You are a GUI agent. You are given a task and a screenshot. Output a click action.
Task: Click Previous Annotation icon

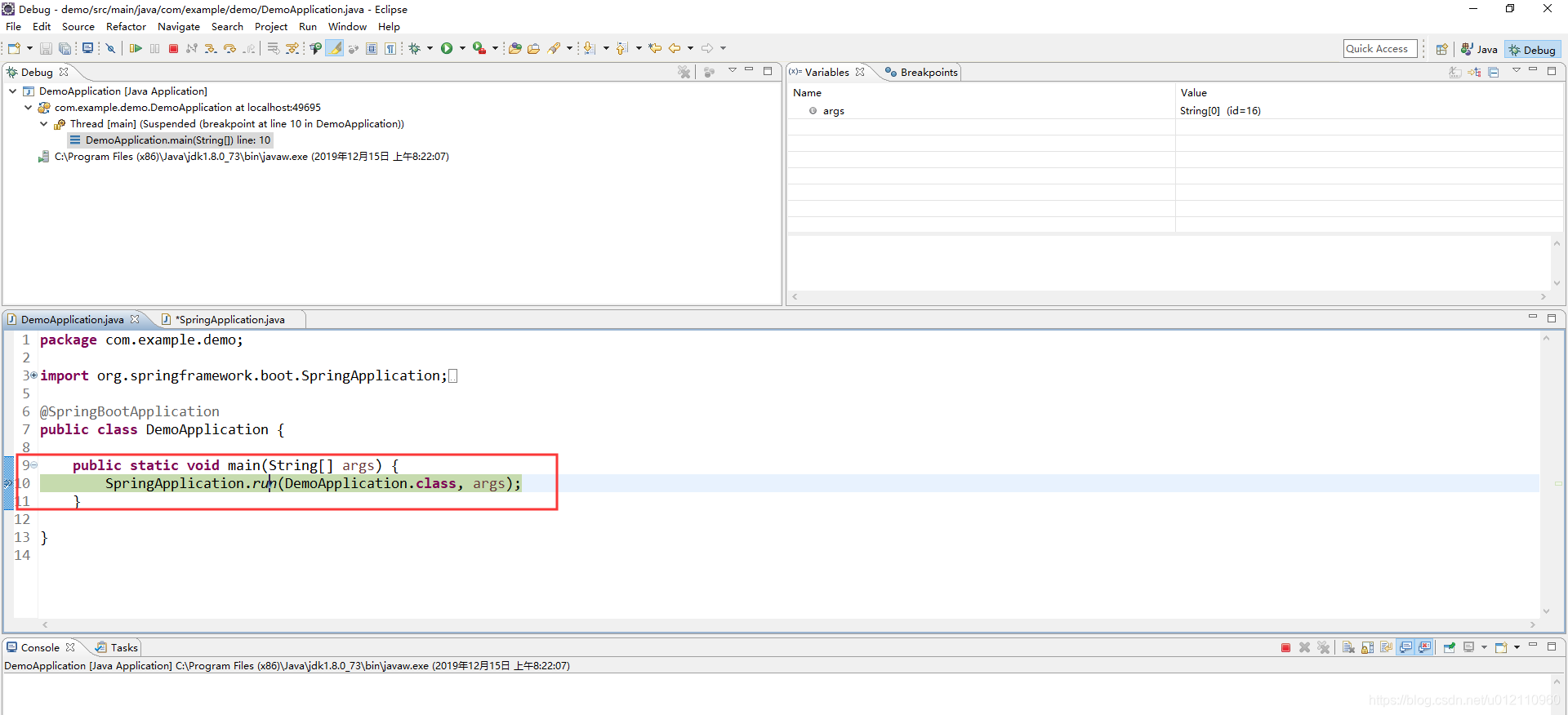[x=622, y=48]
